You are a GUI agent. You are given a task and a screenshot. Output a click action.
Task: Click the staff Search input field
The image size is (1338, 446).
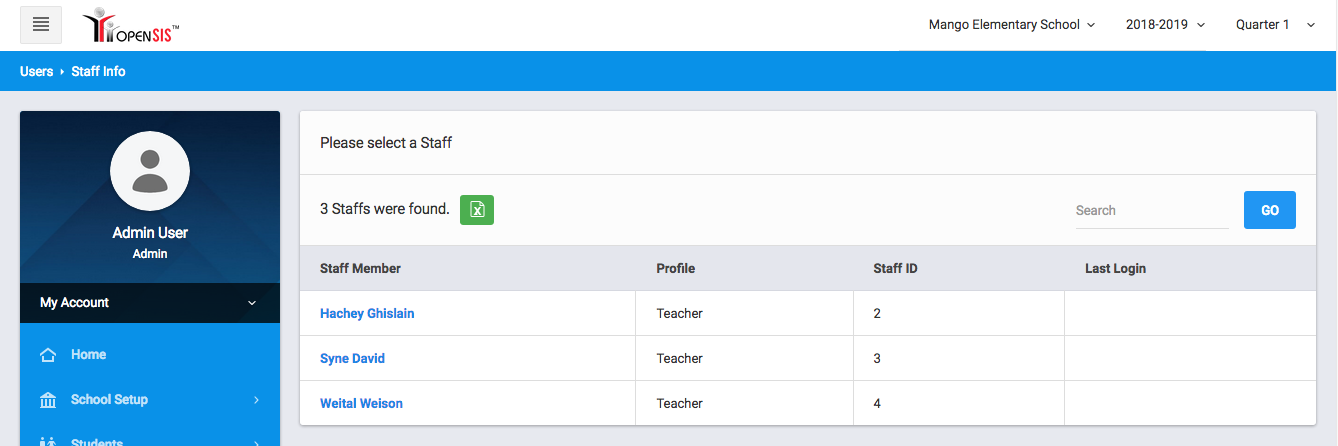pos(1151,211)
